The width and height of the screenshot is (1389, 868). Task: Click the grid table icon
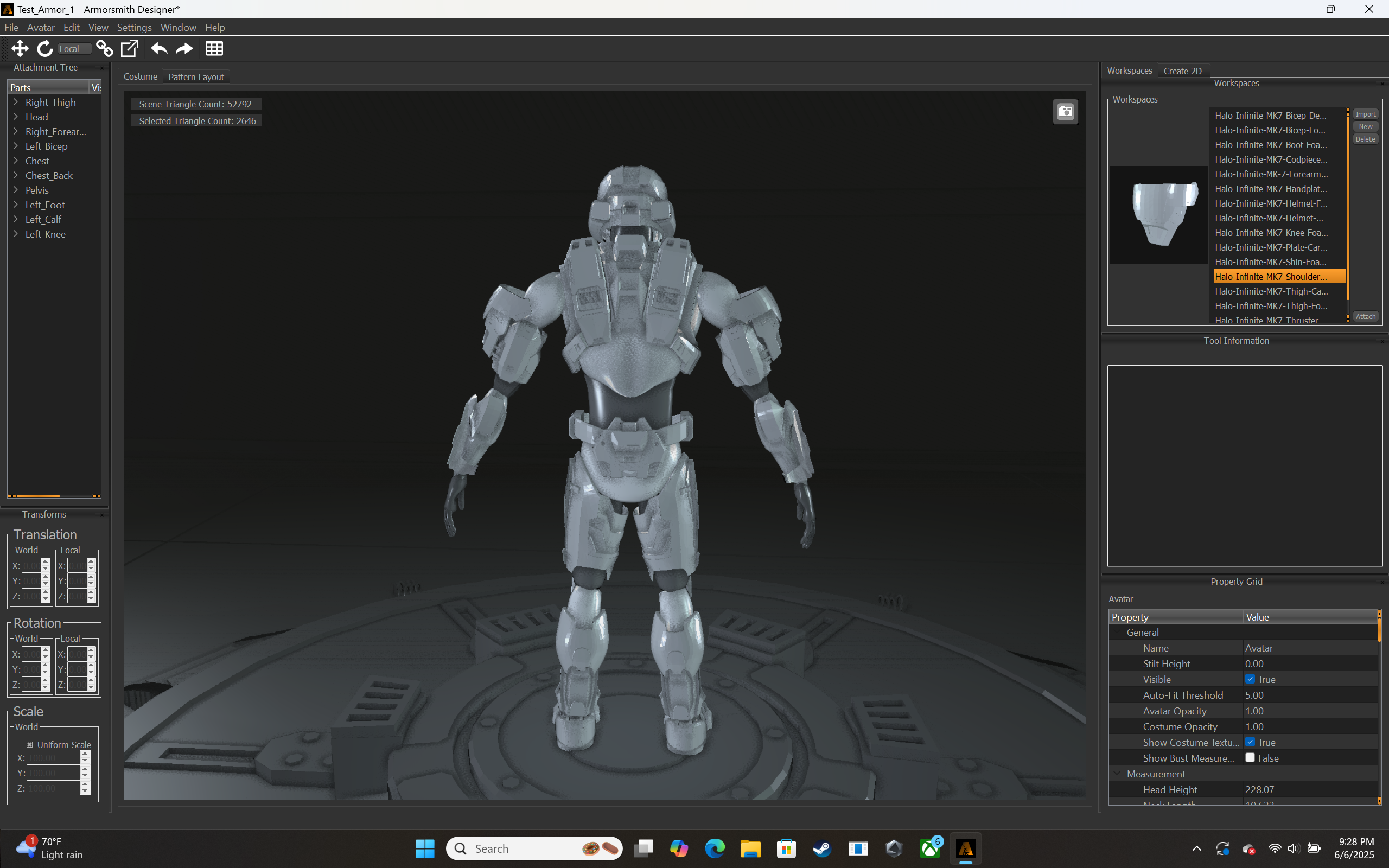214,49
